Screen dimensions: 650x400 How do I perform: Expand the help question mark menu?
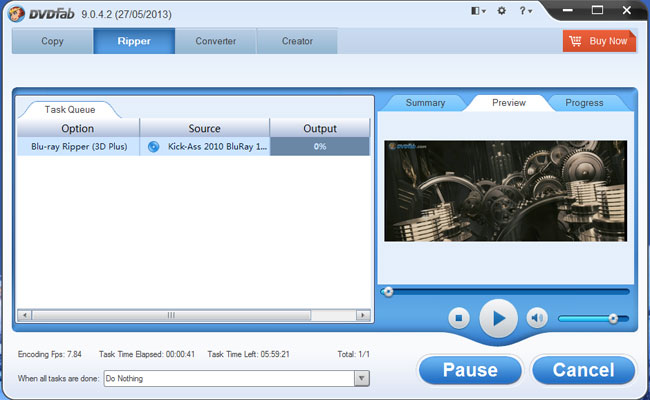pos(526,11)
